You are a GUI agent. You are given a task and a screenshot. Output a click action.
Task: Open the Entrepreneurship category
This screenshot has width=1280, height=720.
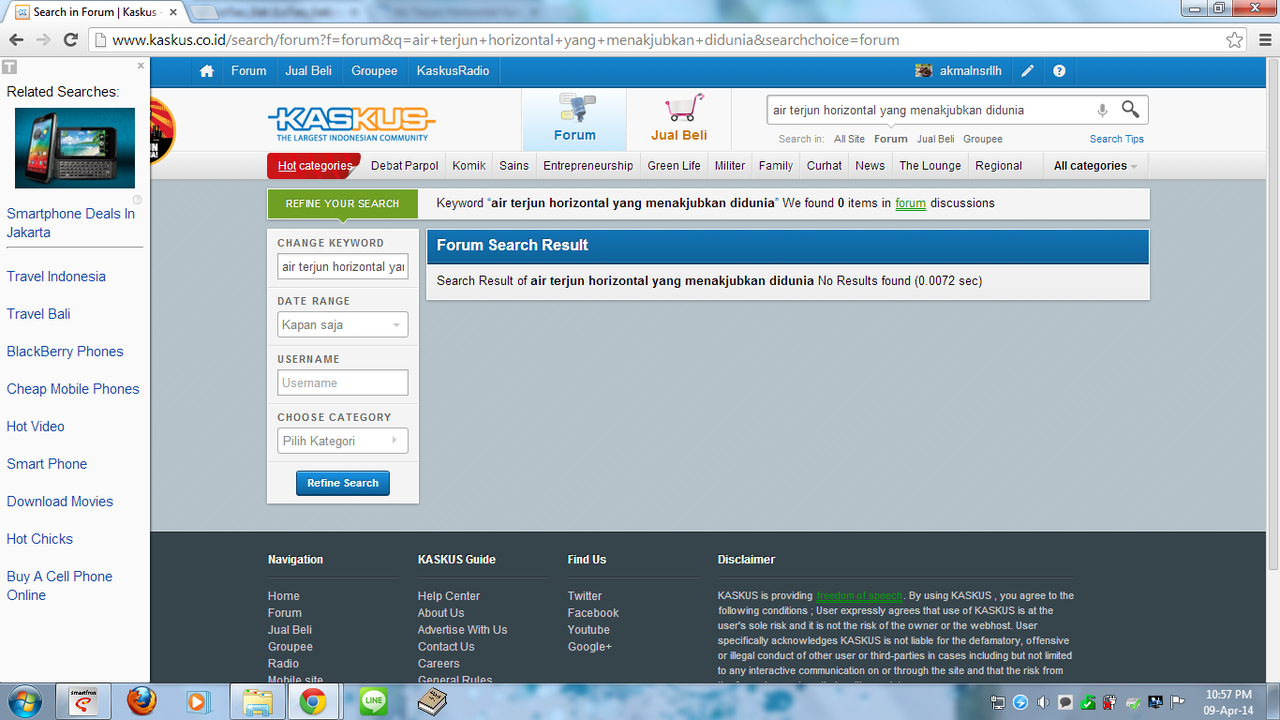[x=588, y=166]
